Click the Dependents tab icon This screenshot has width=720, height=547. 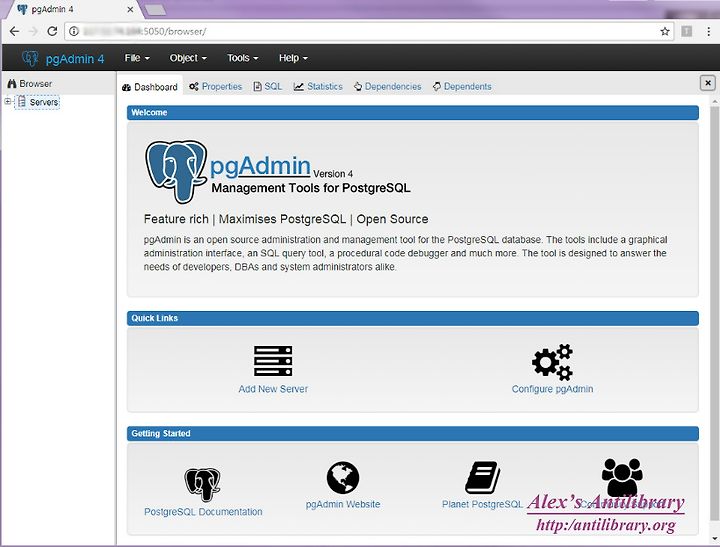click(437, 86)
